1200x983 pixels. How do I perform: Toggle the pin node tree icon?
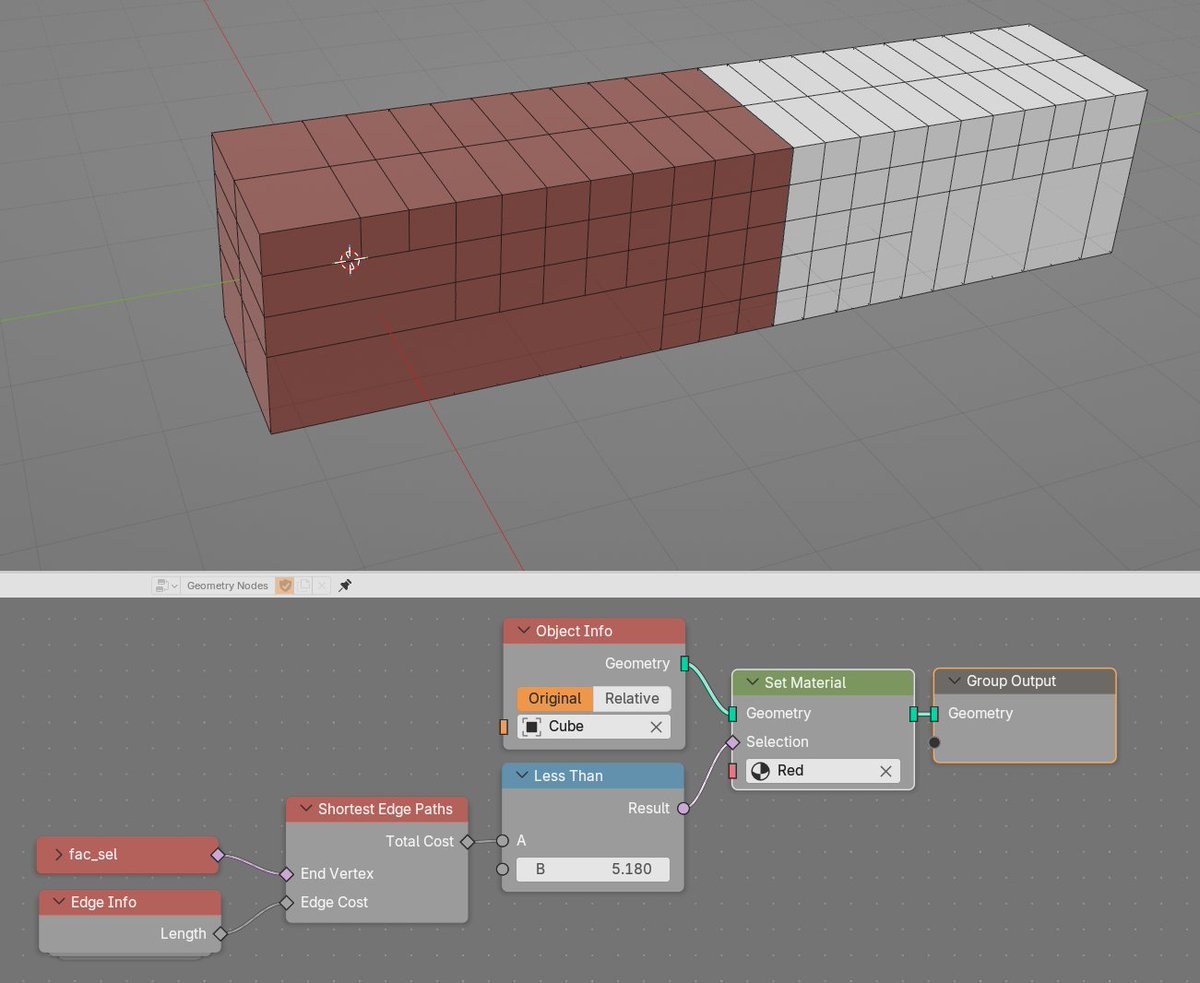point(345,585)
